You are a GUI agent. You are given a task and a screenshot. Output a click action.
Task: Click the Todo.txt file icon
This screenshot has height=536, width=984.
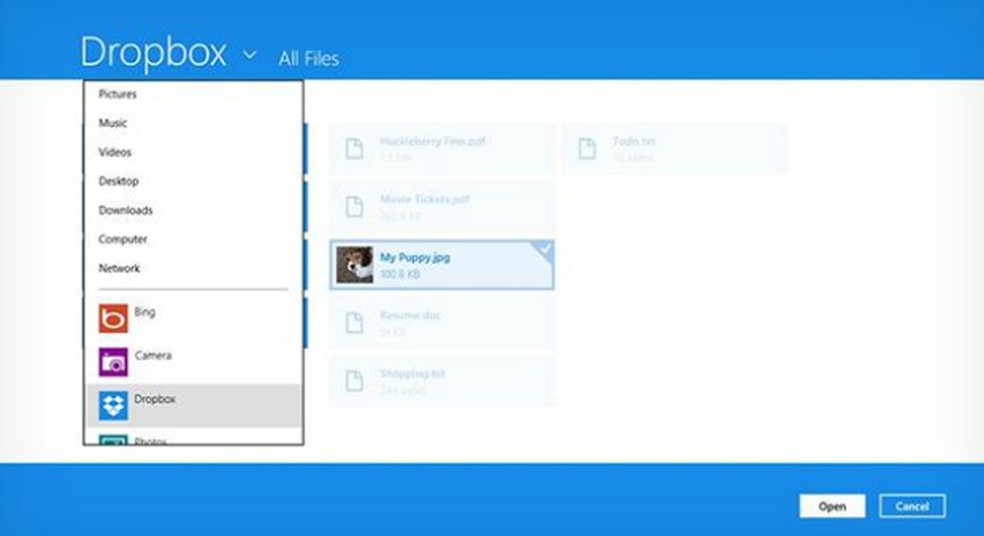587,149
